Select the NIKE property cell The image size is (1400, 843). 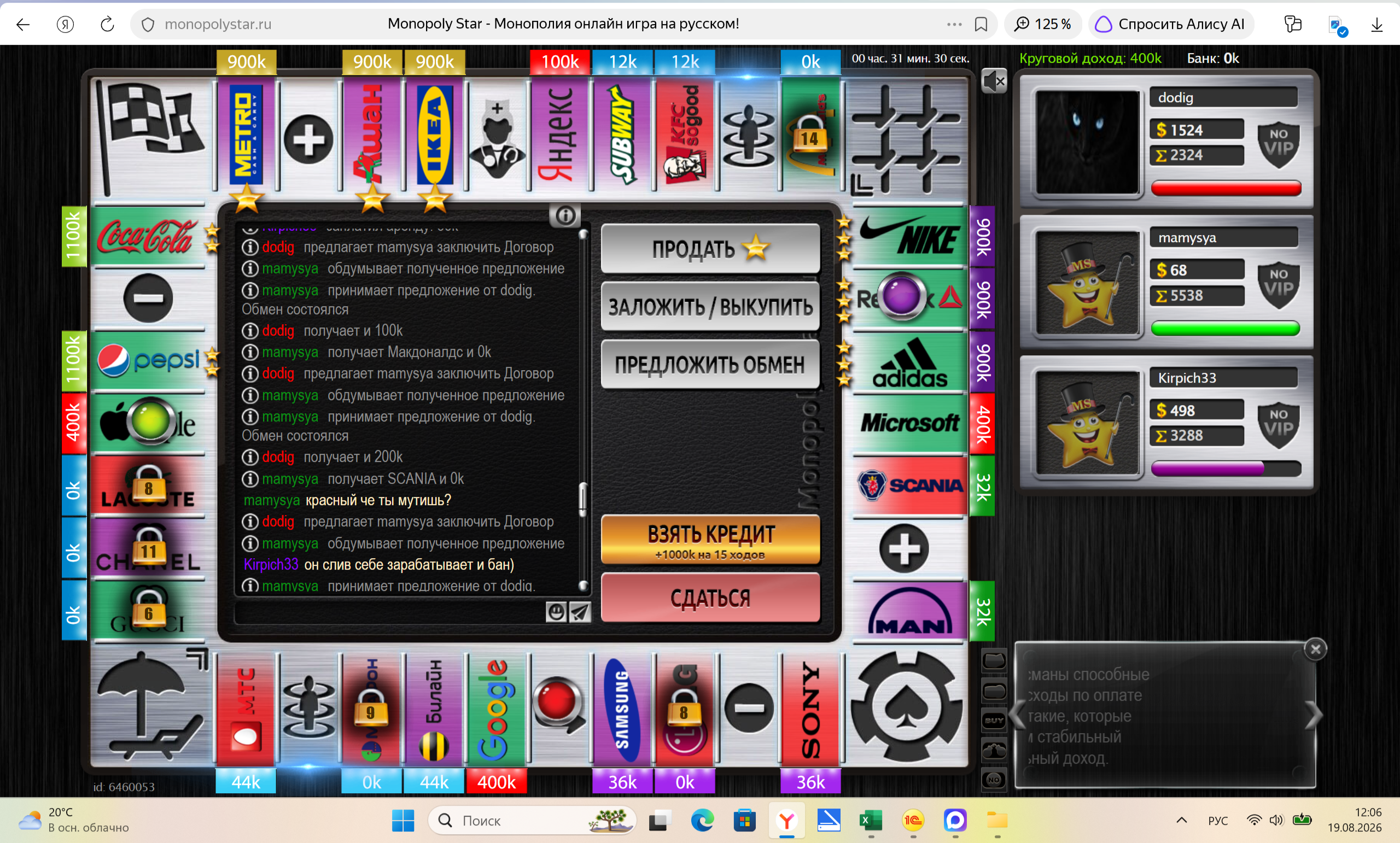(909, 236)
